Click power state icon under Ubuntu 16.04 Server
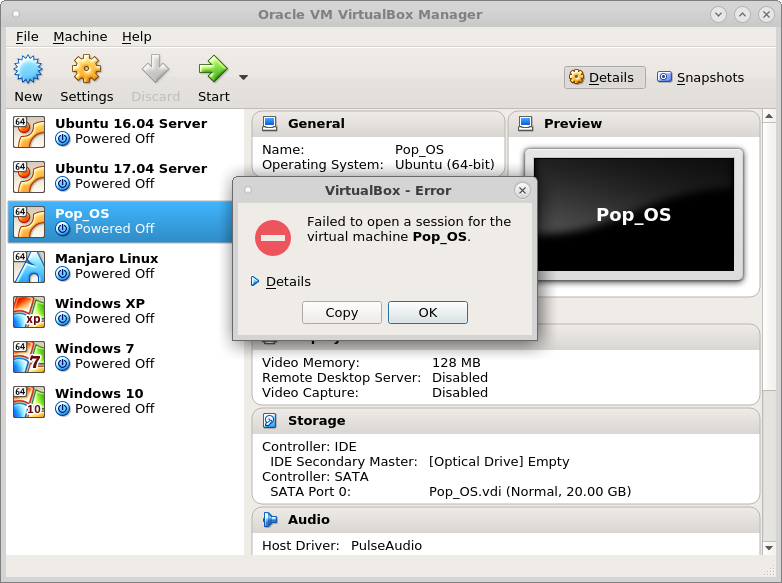 (x=62, y=139)
